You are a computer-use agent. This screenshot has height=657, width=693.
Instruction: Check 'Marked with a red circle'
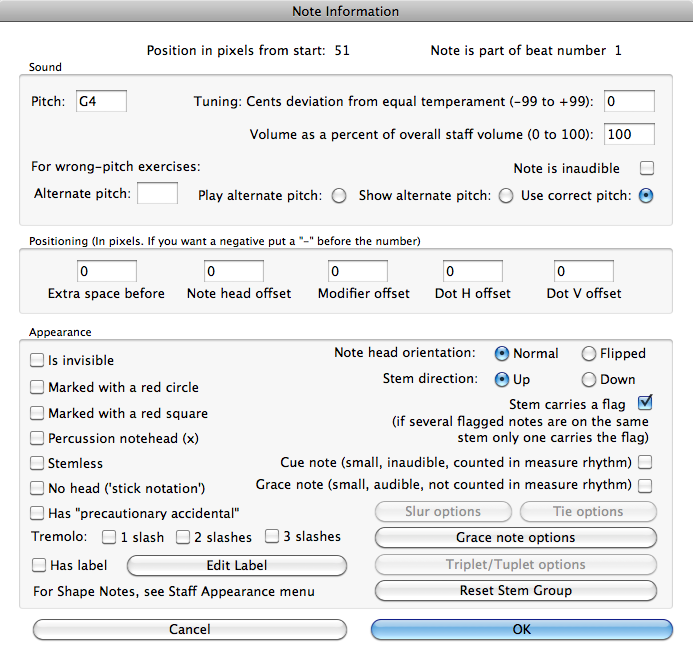[38, 387]
